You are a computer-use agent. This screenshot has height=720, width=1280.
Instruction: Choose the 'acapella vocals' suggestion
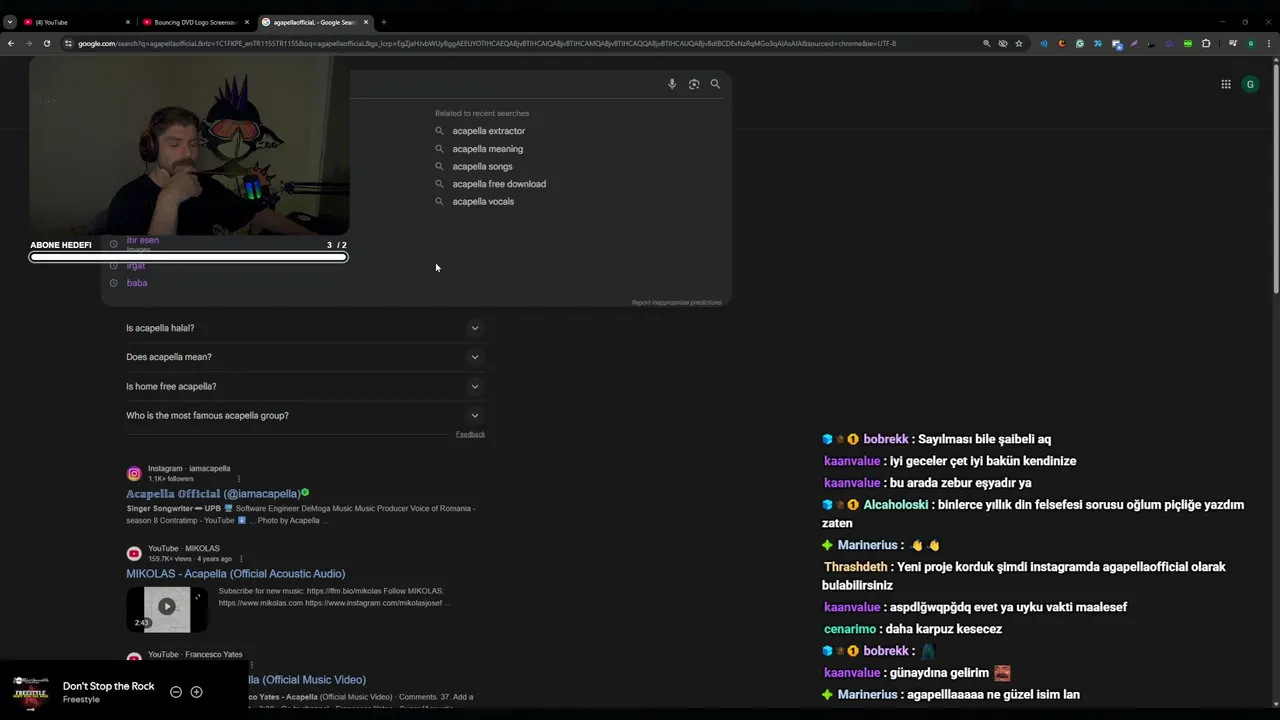click(x=483, y=201)
